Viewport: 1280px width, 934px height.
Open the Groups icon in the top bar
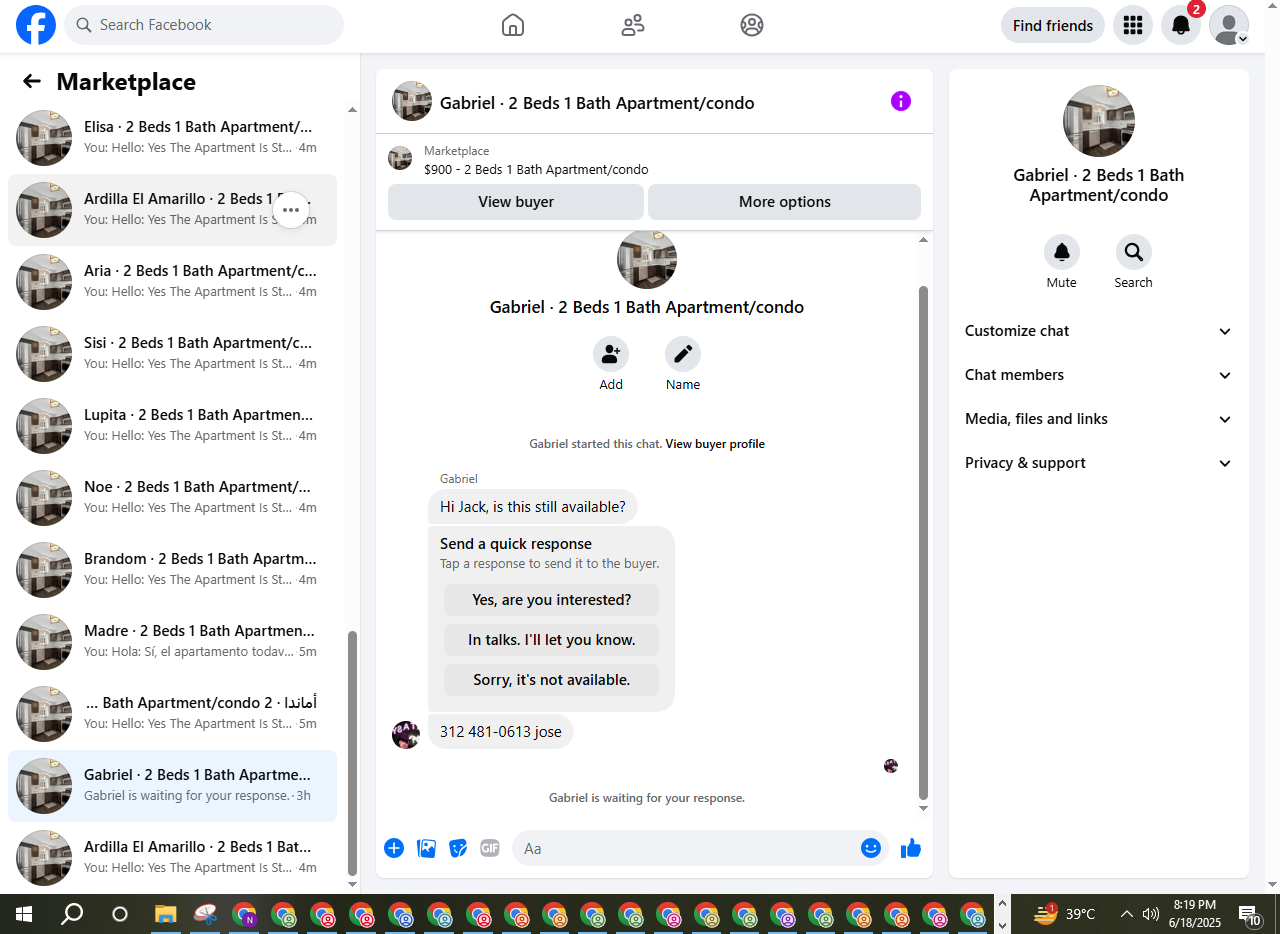752,25
